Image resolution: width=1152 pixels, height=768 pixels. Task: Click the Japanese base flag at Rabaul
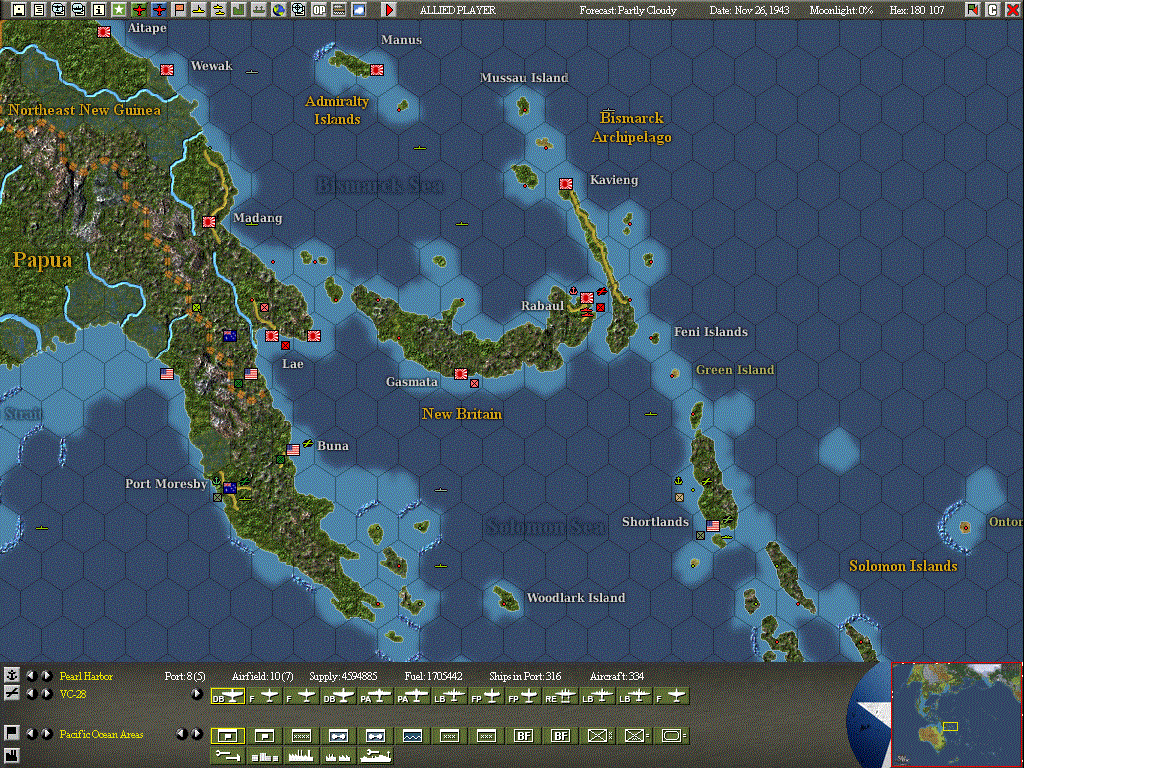click(587, 298)
